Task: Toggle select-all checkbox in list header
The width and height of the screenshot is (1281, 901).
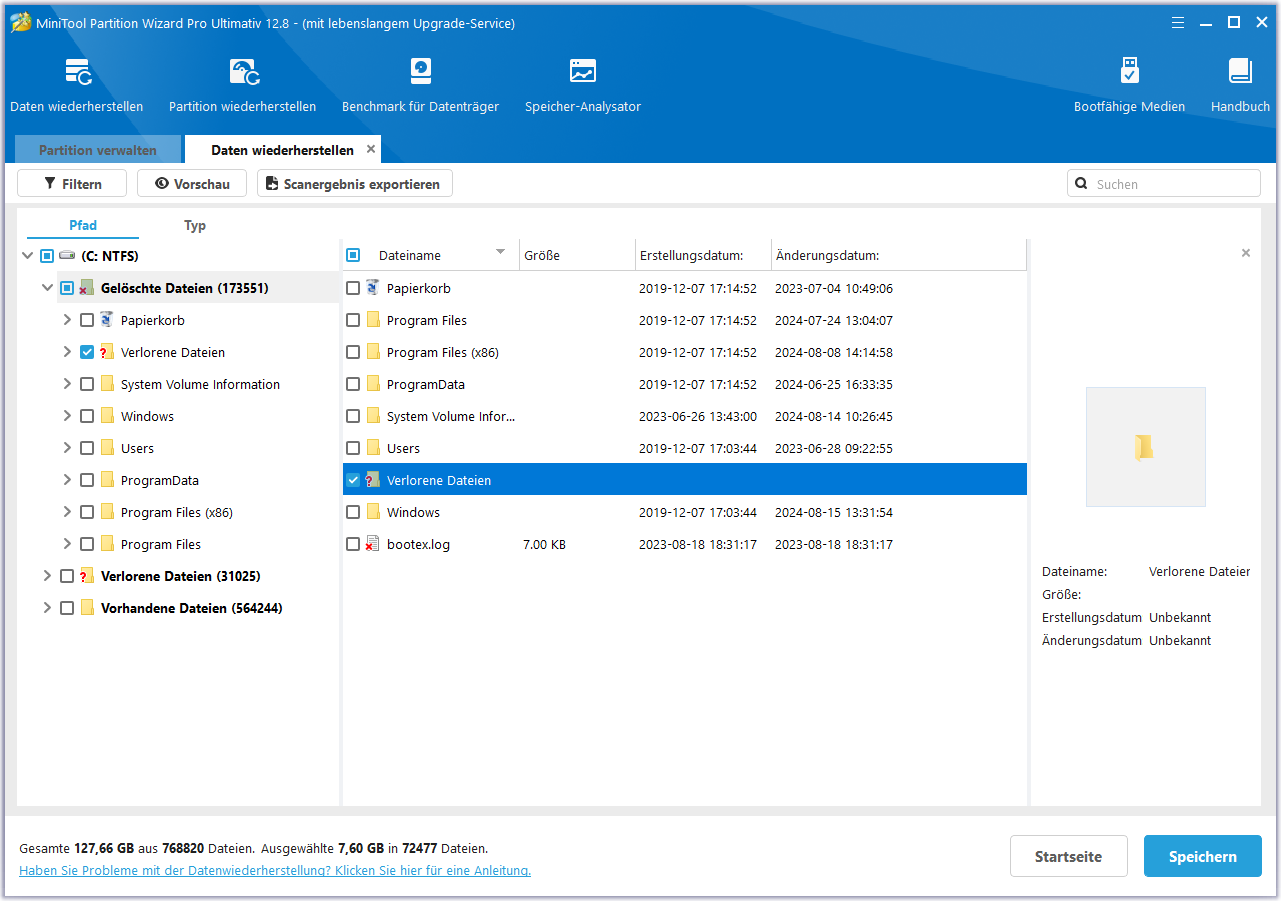Action: [353, 255]
